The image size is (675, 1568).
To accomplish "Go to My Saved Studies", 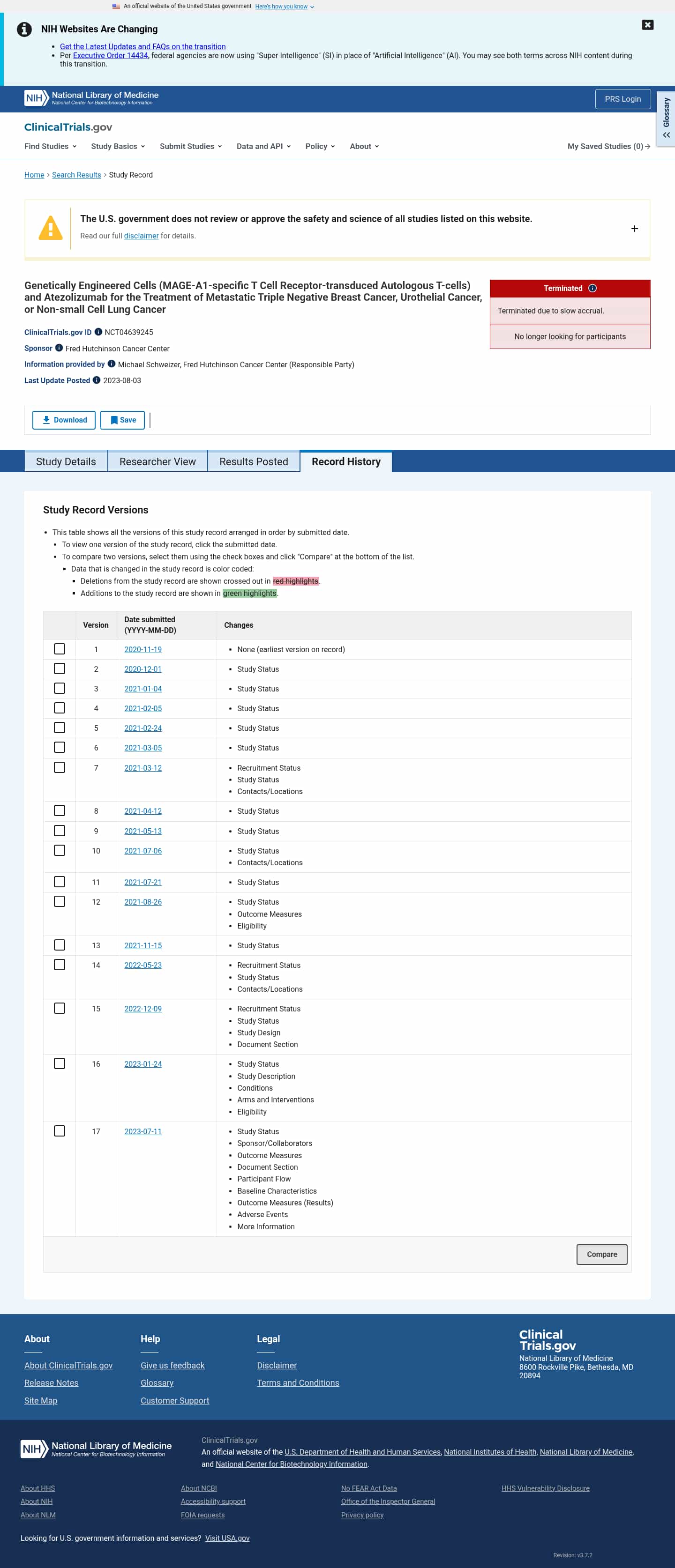I will tap(608, 147).
